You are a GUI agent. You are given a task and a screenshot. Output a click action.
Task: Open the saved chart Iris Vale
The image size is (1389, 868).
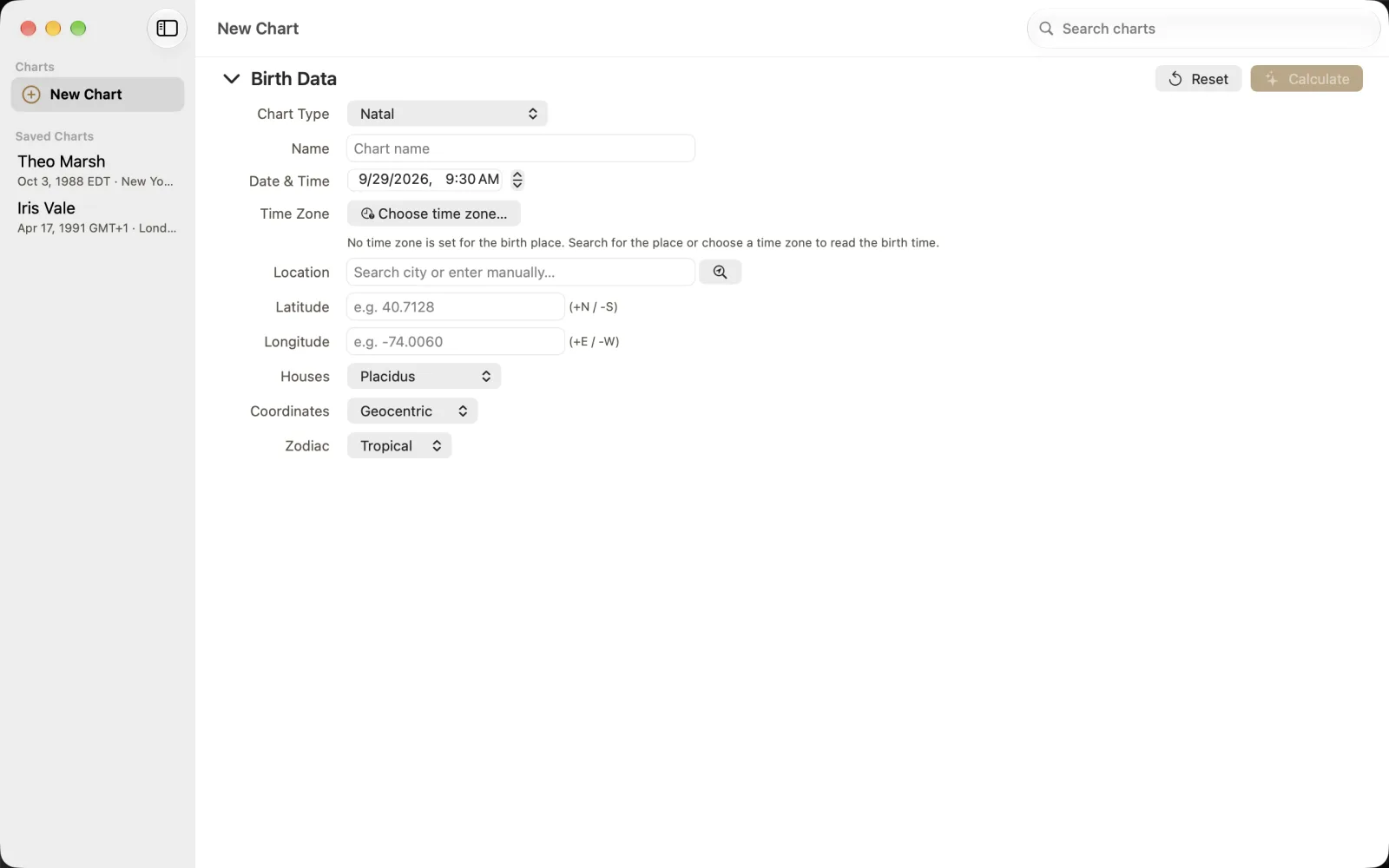point(97,217)
